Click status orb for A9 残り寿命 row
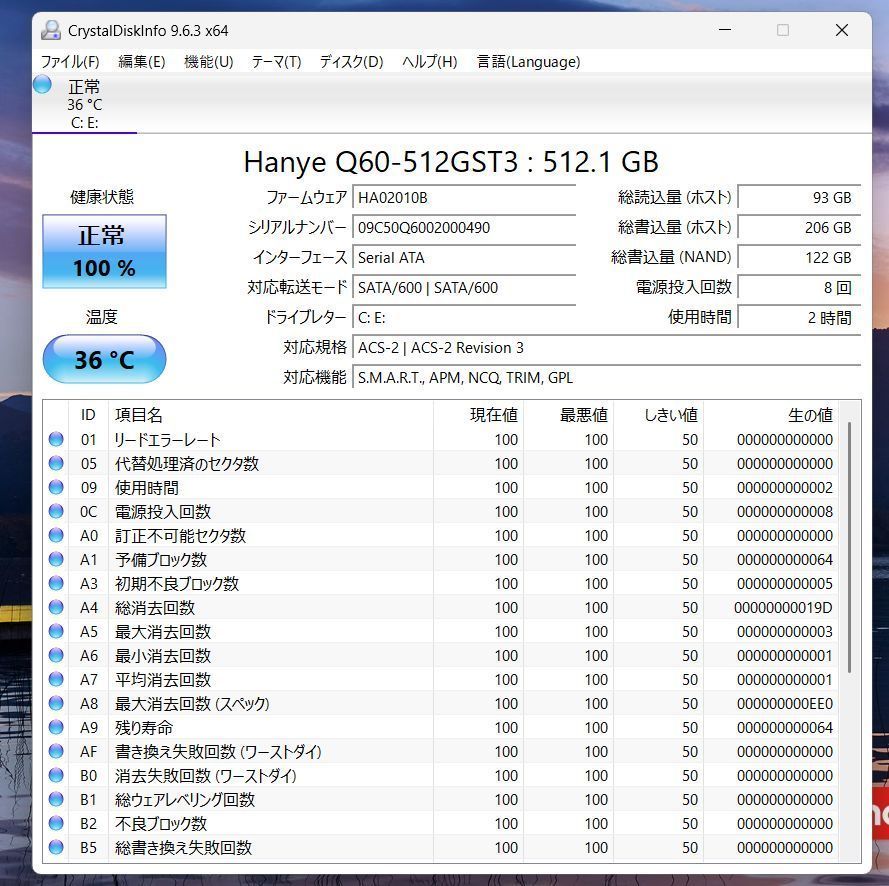Image resolution: width=889 pixels, height=886 pixels. pyautogui.click(x=56, y=727)
